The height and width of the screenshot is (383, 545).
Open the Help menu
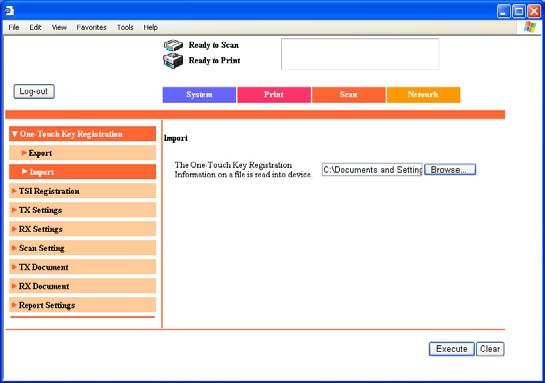click(x=151, y=27)
